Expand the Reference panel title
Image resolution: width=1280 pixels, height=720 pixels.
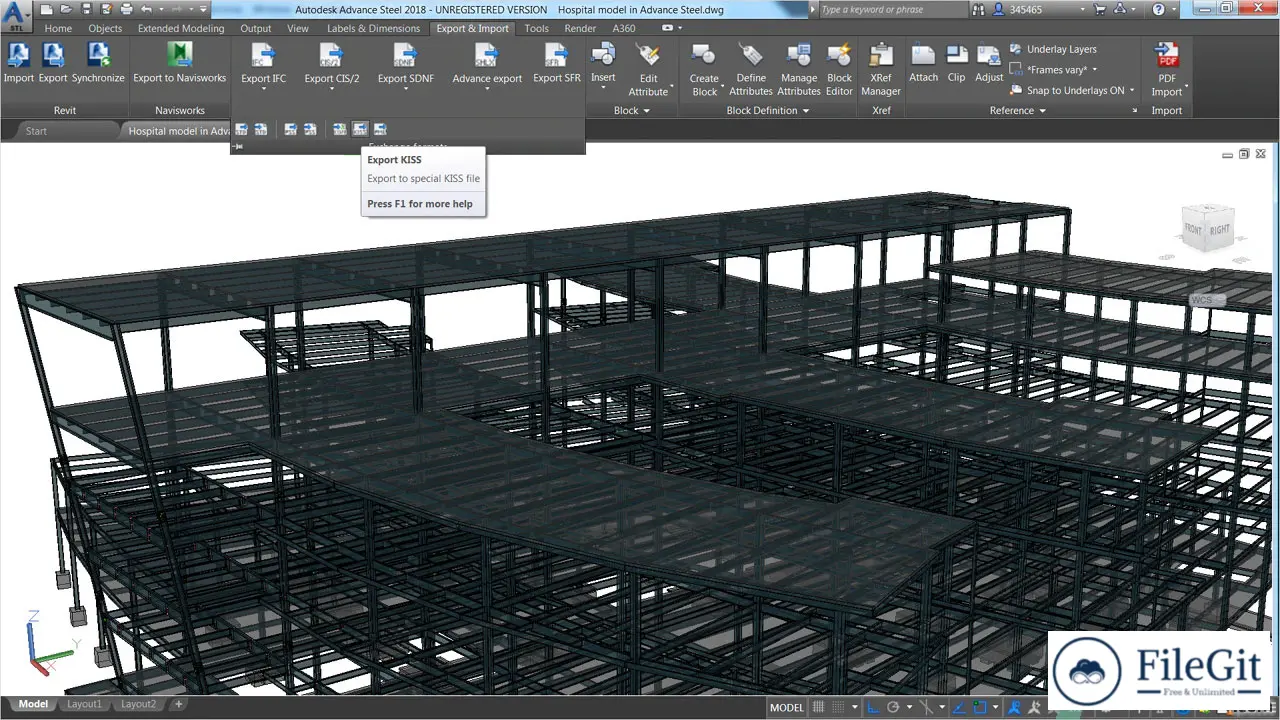(x=1018, y=110)
